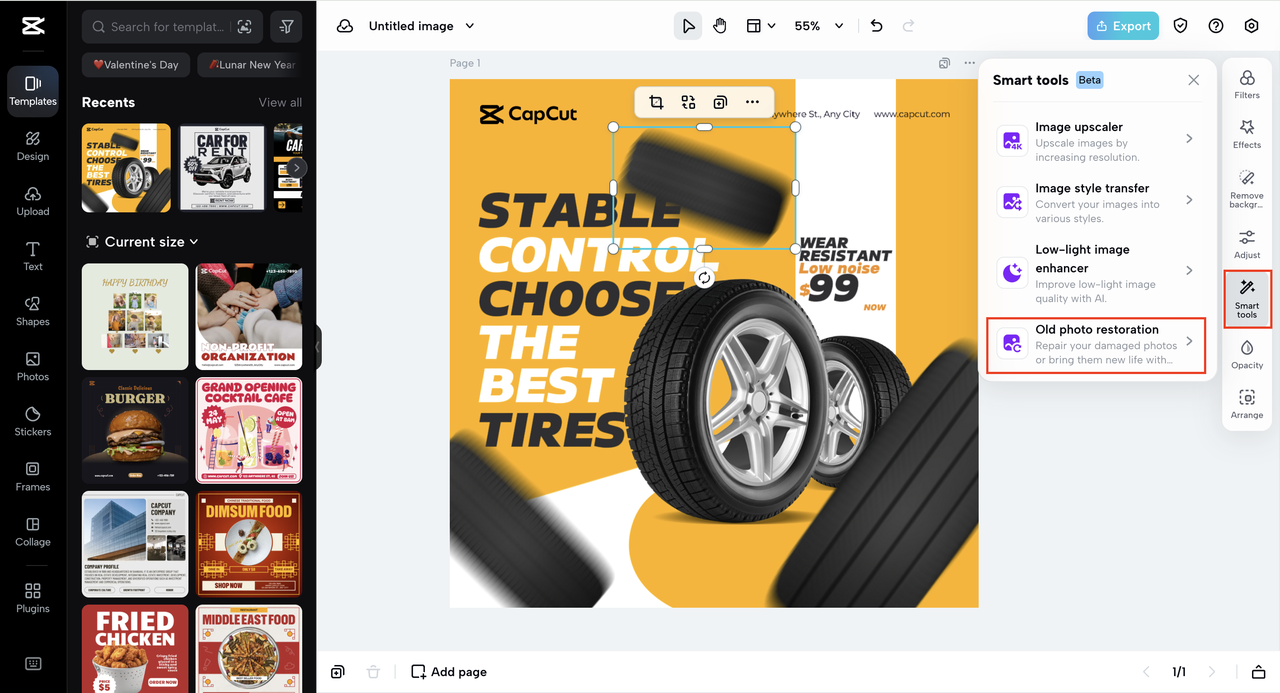Viewport: 1280px width, 693px height.
Task: Open the Old photo restoration tool
Action: pyautogui.click(x=1097, y=344)
